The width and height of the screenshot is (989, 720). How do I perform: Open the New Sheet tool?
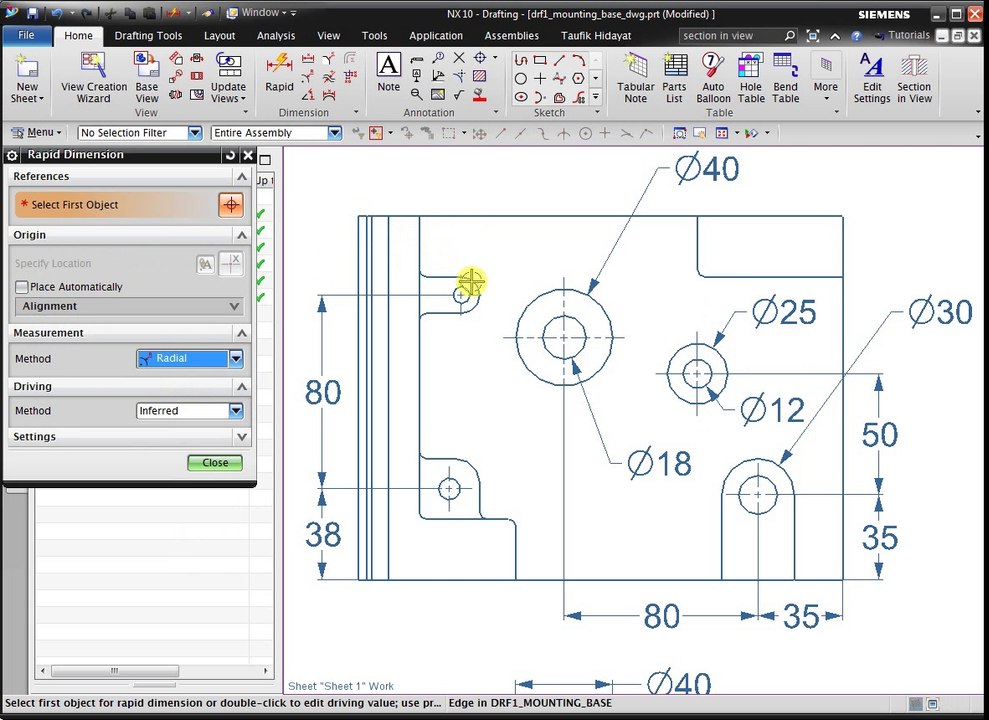[27, 78]
